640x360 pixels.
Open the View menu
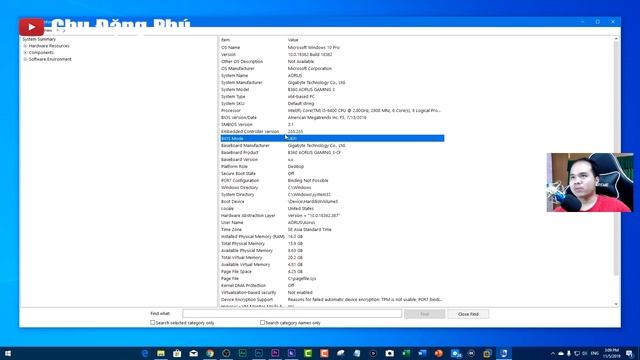click(48, 31)
